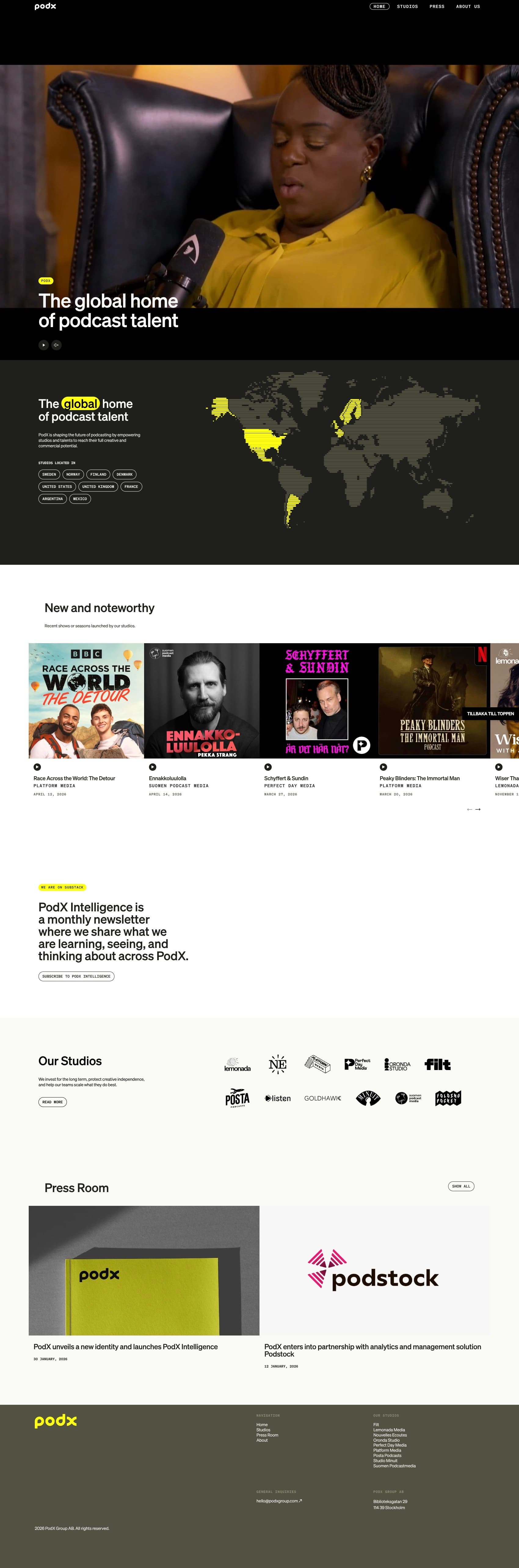Click the yellow podx logo in the footer
Image resolution: width=519 pixels, height=1568 pixels.
[x=56, y=1421]
